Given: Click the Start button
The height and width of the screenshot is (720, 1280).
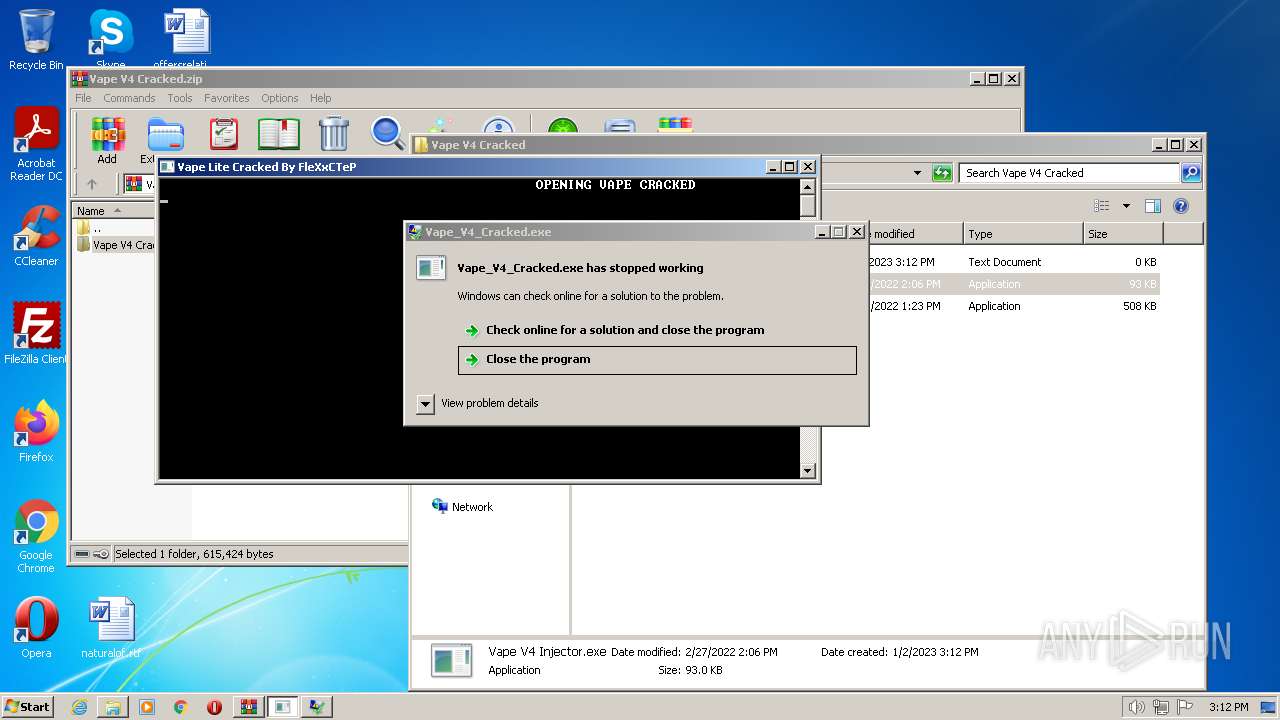Looking at the screenshot, I should pos(27,707).
